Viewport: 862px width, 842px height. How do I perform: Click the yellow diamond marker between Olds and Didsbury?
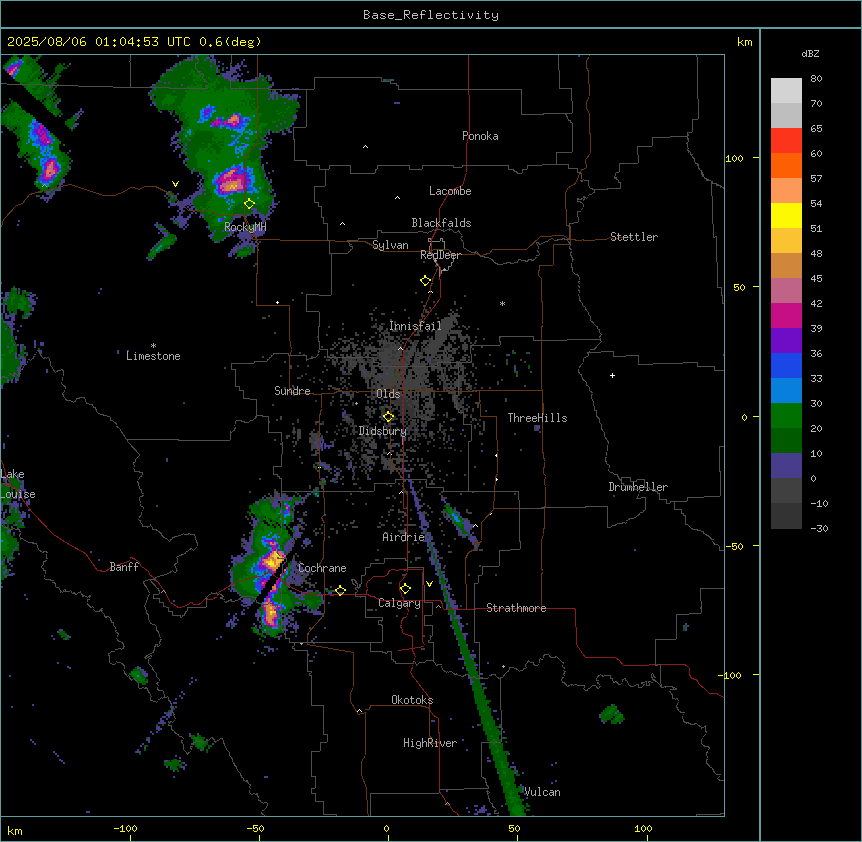[388, 417]
